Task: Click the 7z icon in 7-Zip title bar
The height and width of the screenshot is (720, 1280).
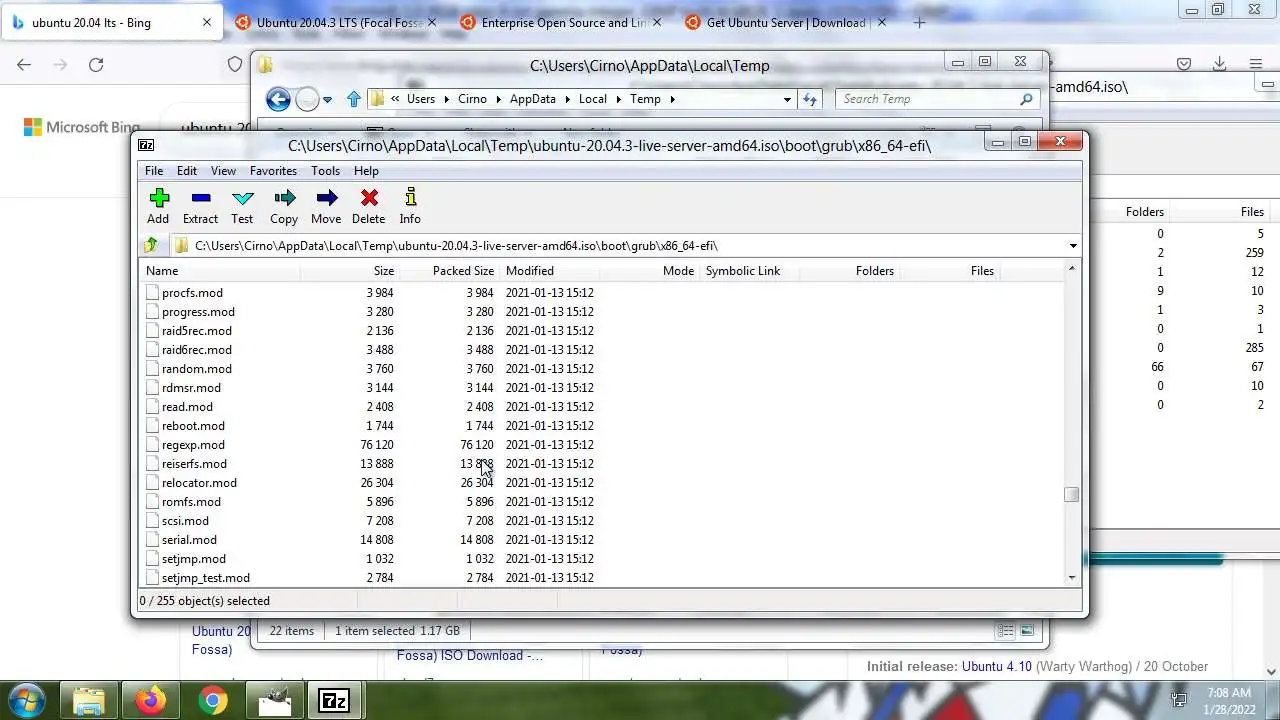Action: [146, 145]
